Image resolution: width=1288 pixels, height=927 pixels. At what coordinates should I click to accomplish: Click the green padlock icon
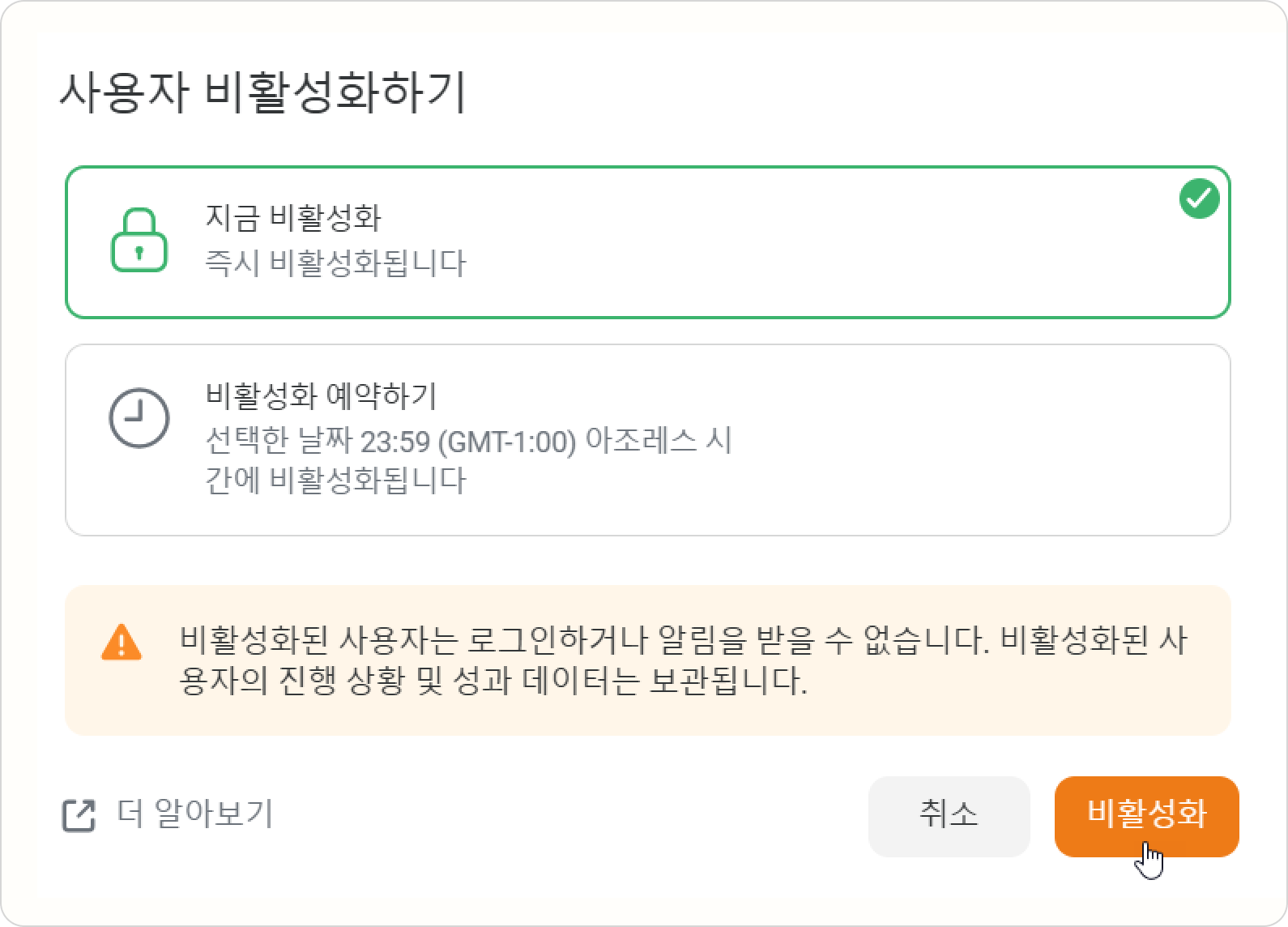coord(139,240)
